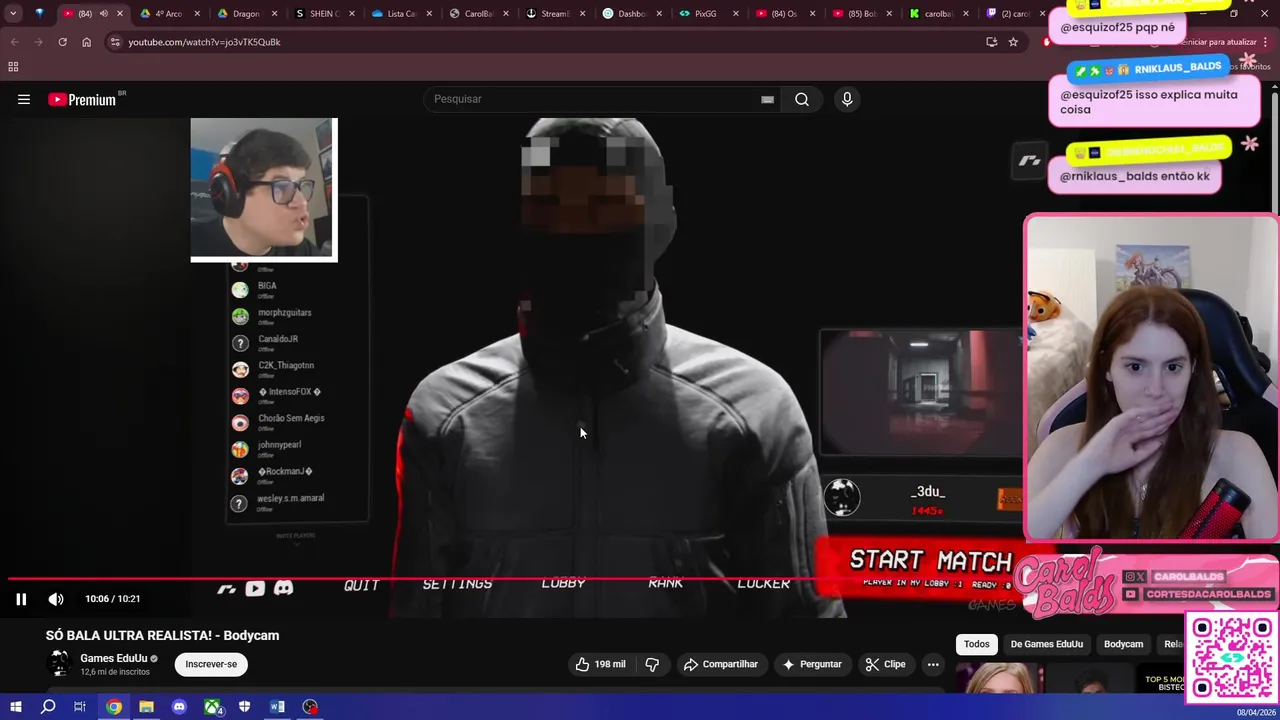Open the tab search dropdown arrow
1280x720 pixels.
(13, 14)
